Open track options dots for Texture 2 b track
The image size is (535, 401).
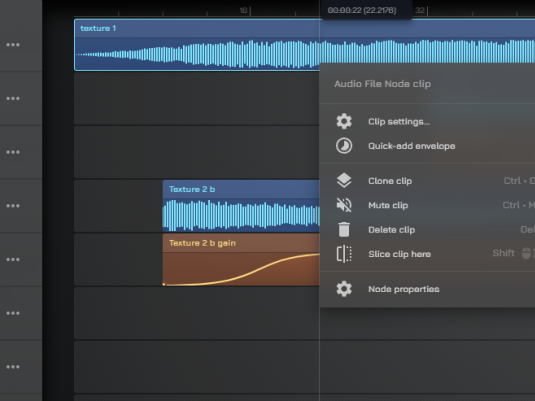tap(13, 206)
